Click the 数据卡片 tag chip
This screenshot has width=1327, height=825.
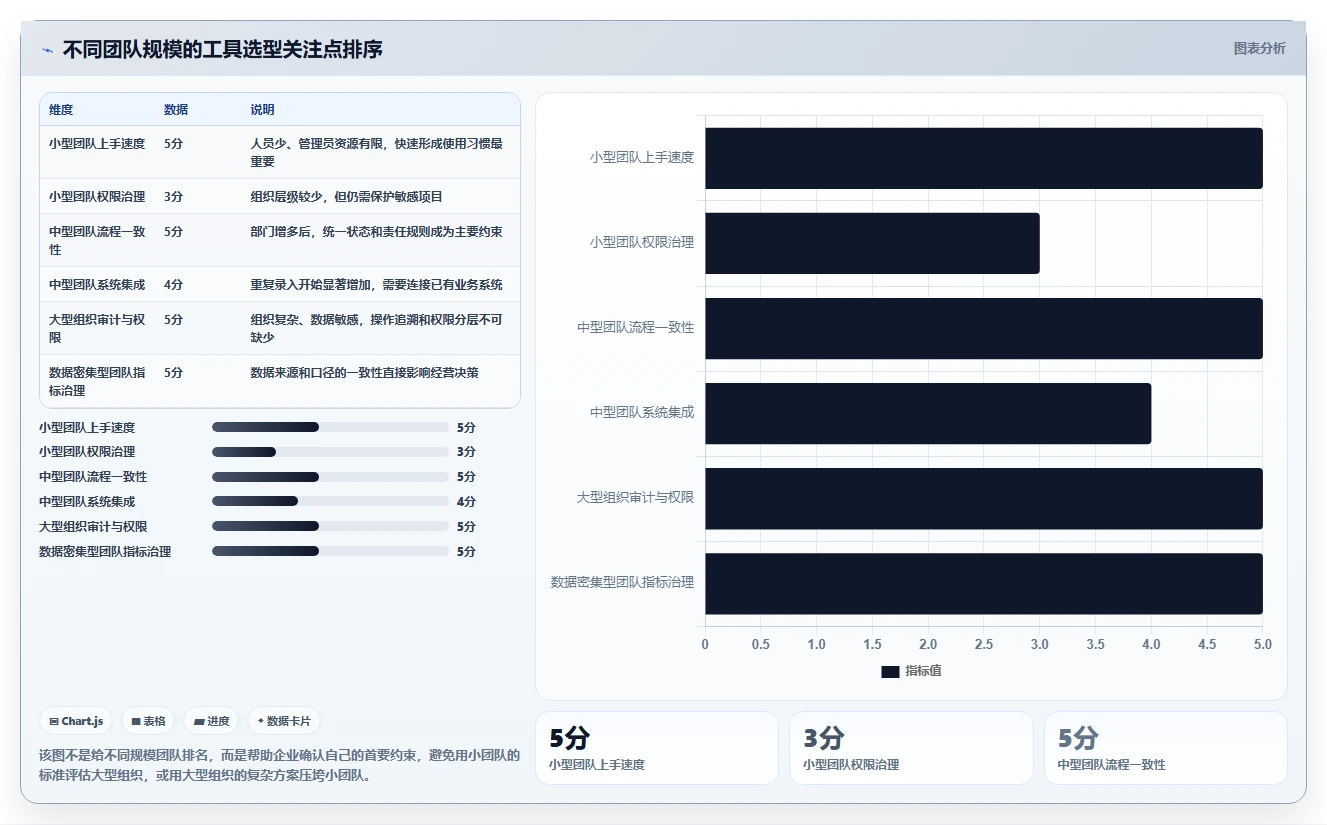pos(284,721)
